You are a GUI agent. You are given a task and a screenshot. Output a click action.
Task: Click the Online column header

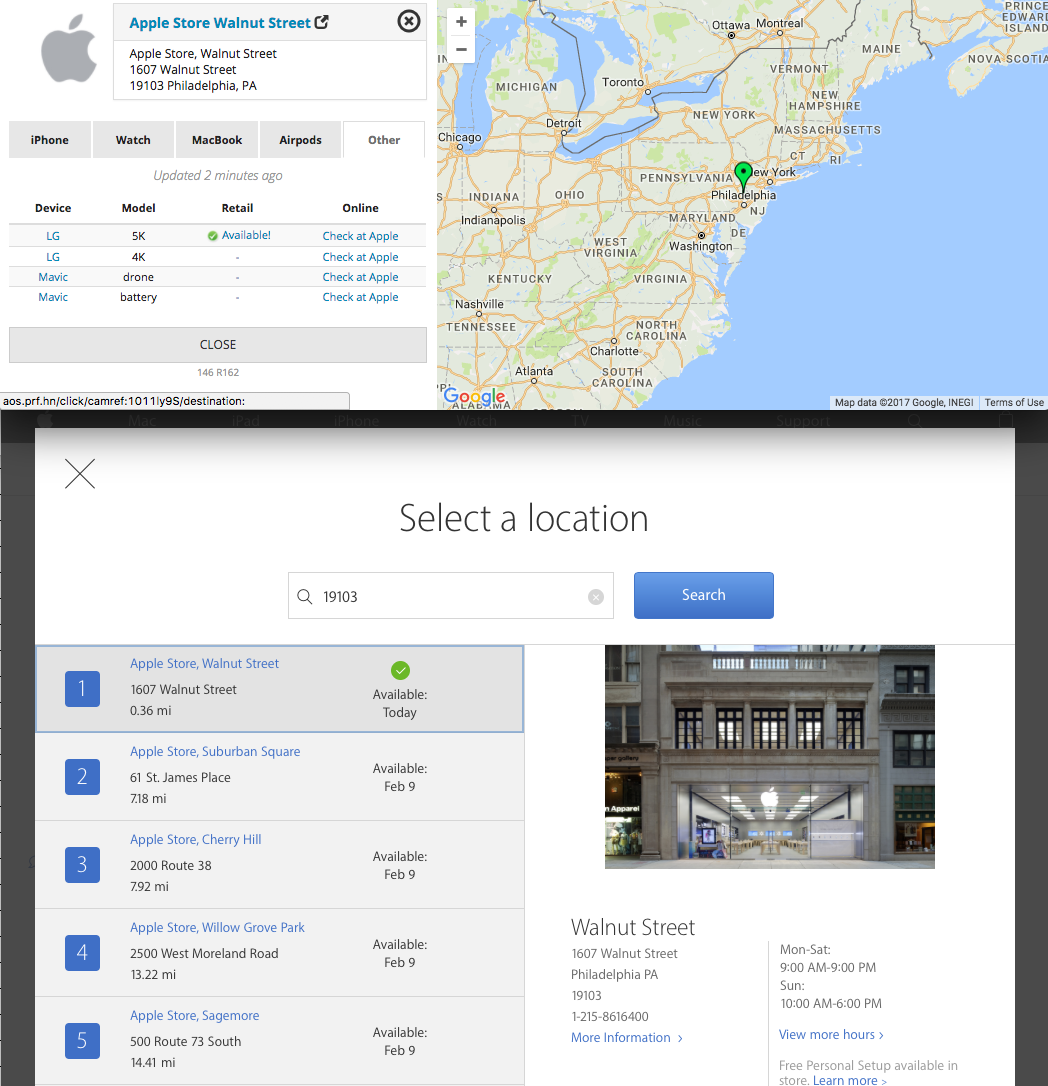click(x=360, y=208)
